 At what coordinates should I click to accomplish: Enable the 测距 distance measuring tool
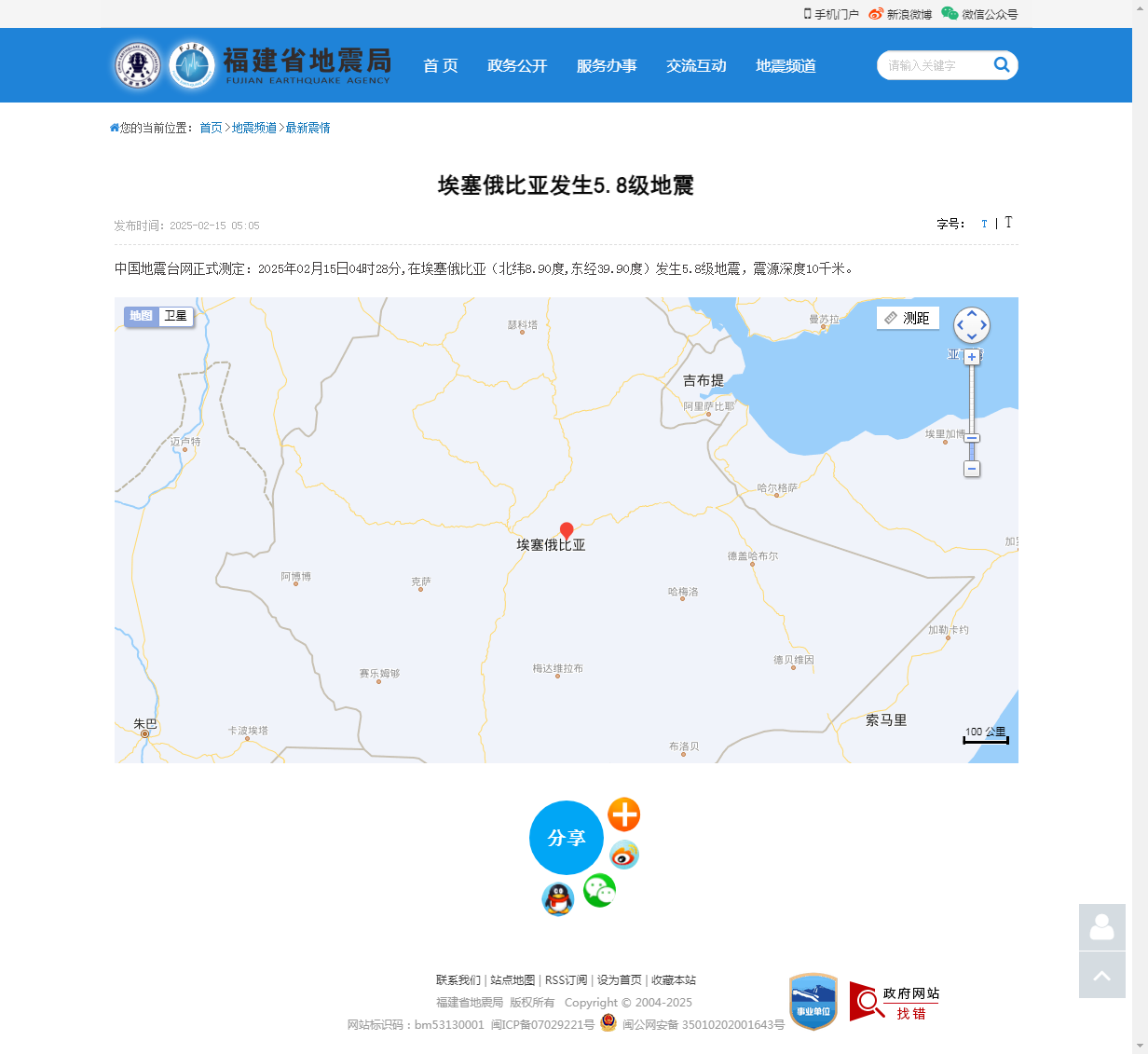(x=907, y=318)
